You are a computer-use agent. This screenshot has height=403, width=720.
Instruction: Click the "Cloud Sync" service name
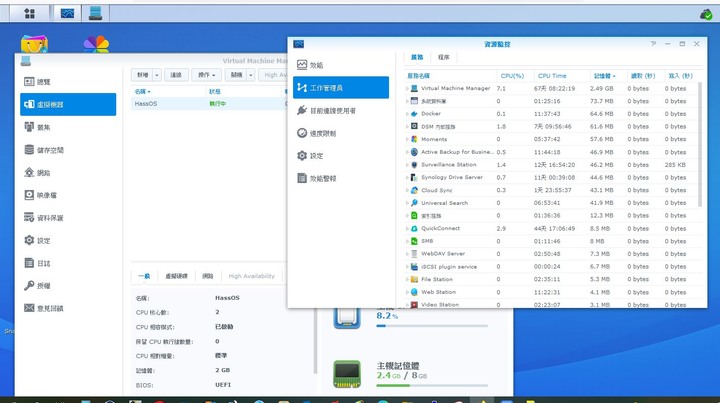coord(437,190)
